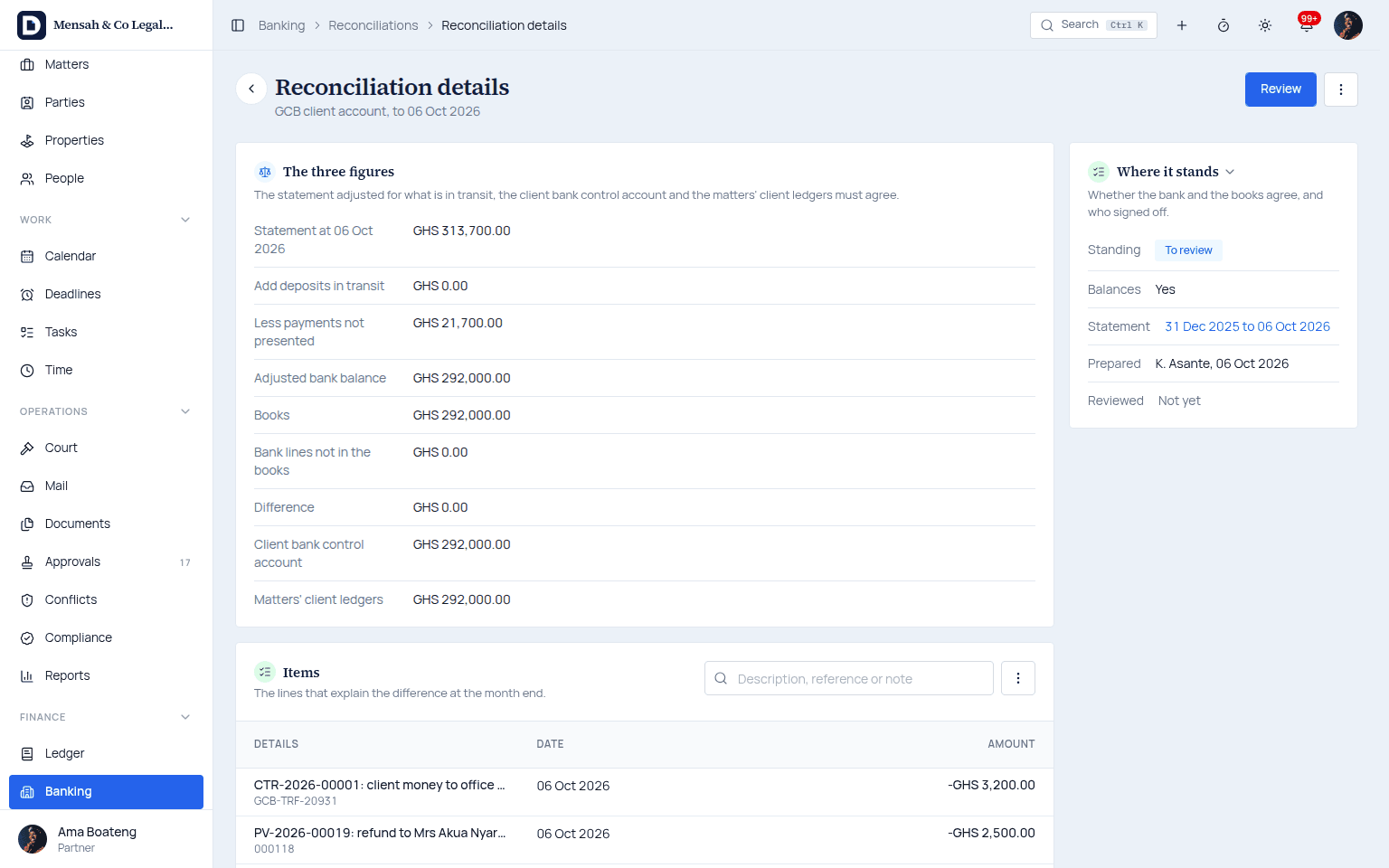Focus the Description, reference or note field

pos(849,678)
